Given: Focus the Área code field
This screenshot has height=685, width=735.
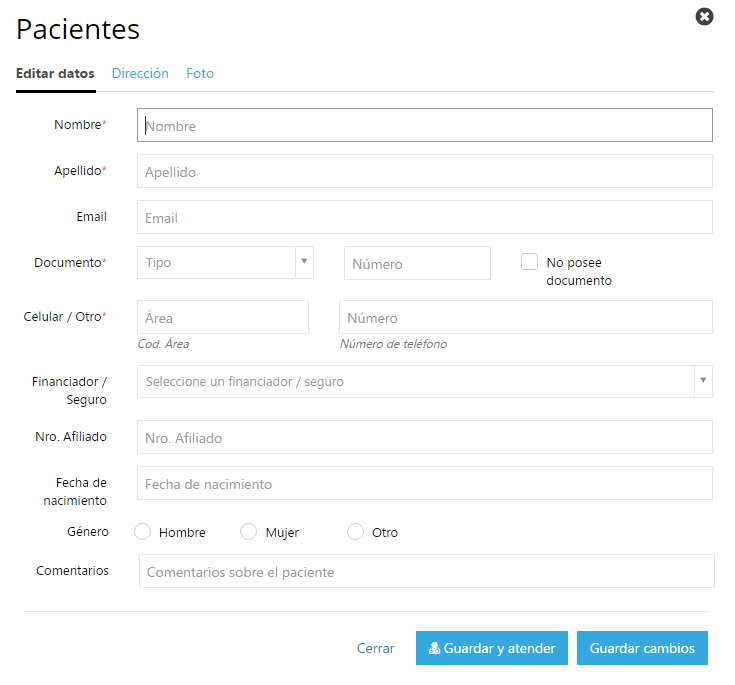Looking at the screenshot, I should click(x=223, y=317).
